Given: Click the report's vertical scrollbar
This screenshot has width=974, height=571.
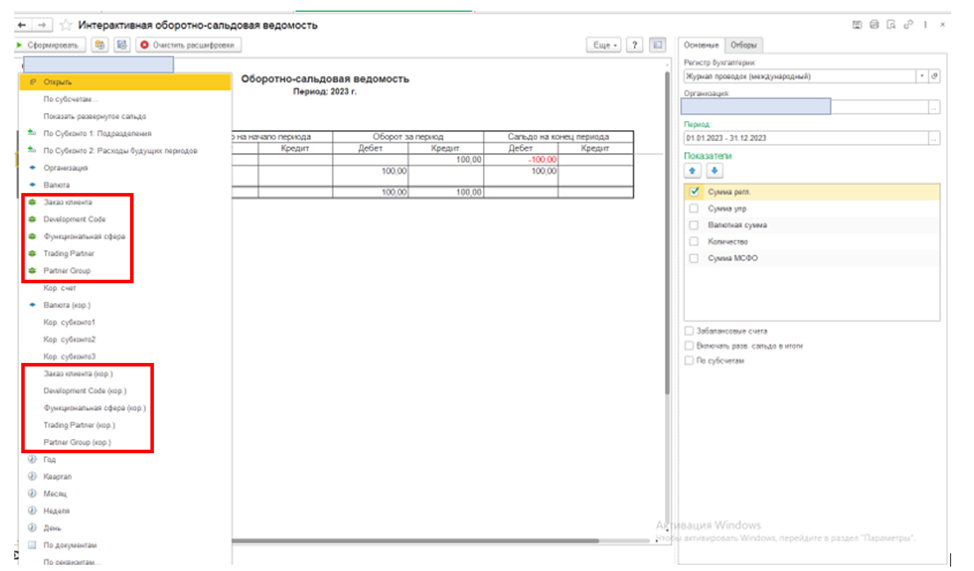Looking at the screenshot, I should pos(667,300).
